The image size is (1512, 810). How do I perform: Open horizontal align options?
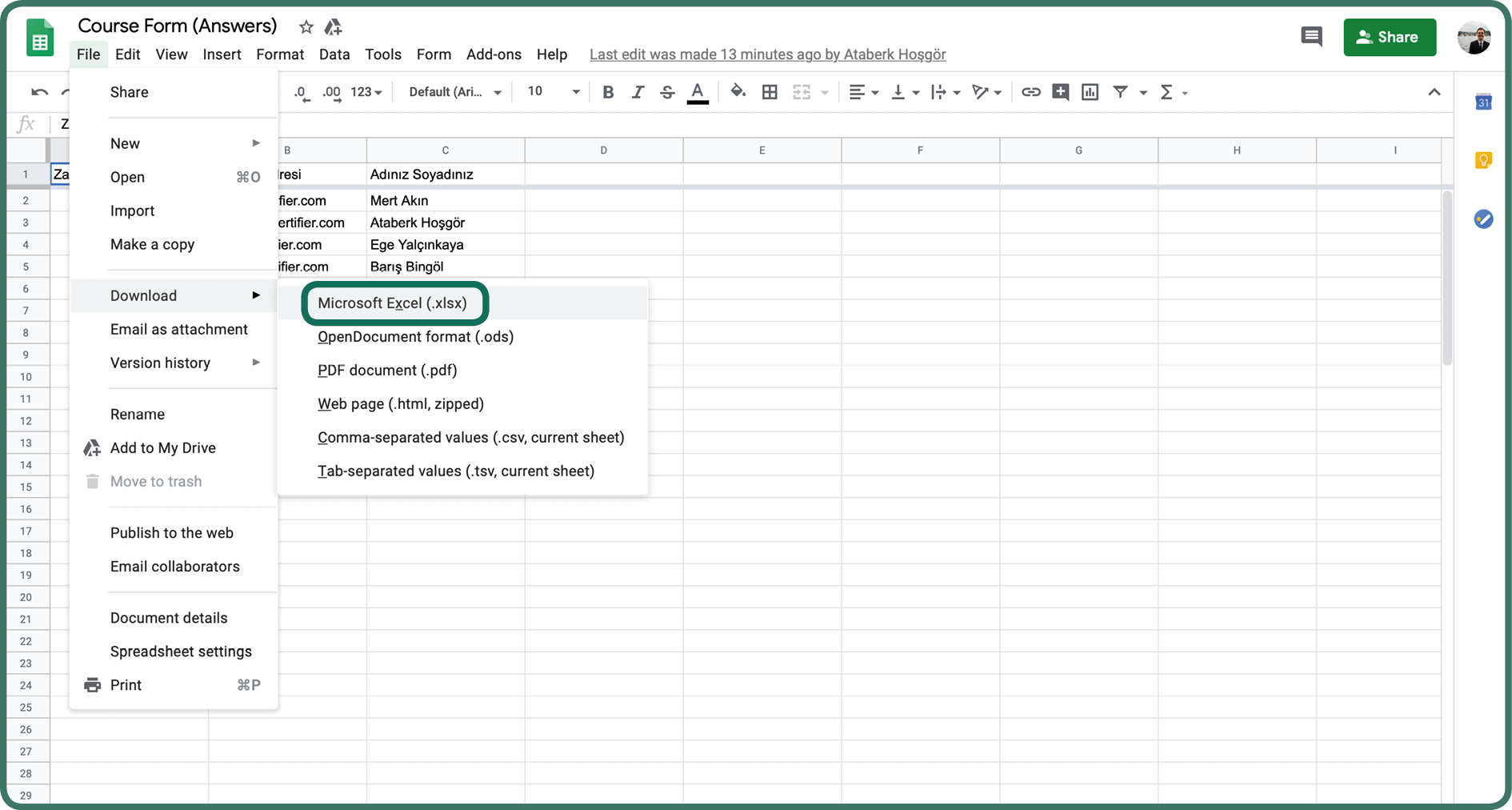click(x=862, y=92)
